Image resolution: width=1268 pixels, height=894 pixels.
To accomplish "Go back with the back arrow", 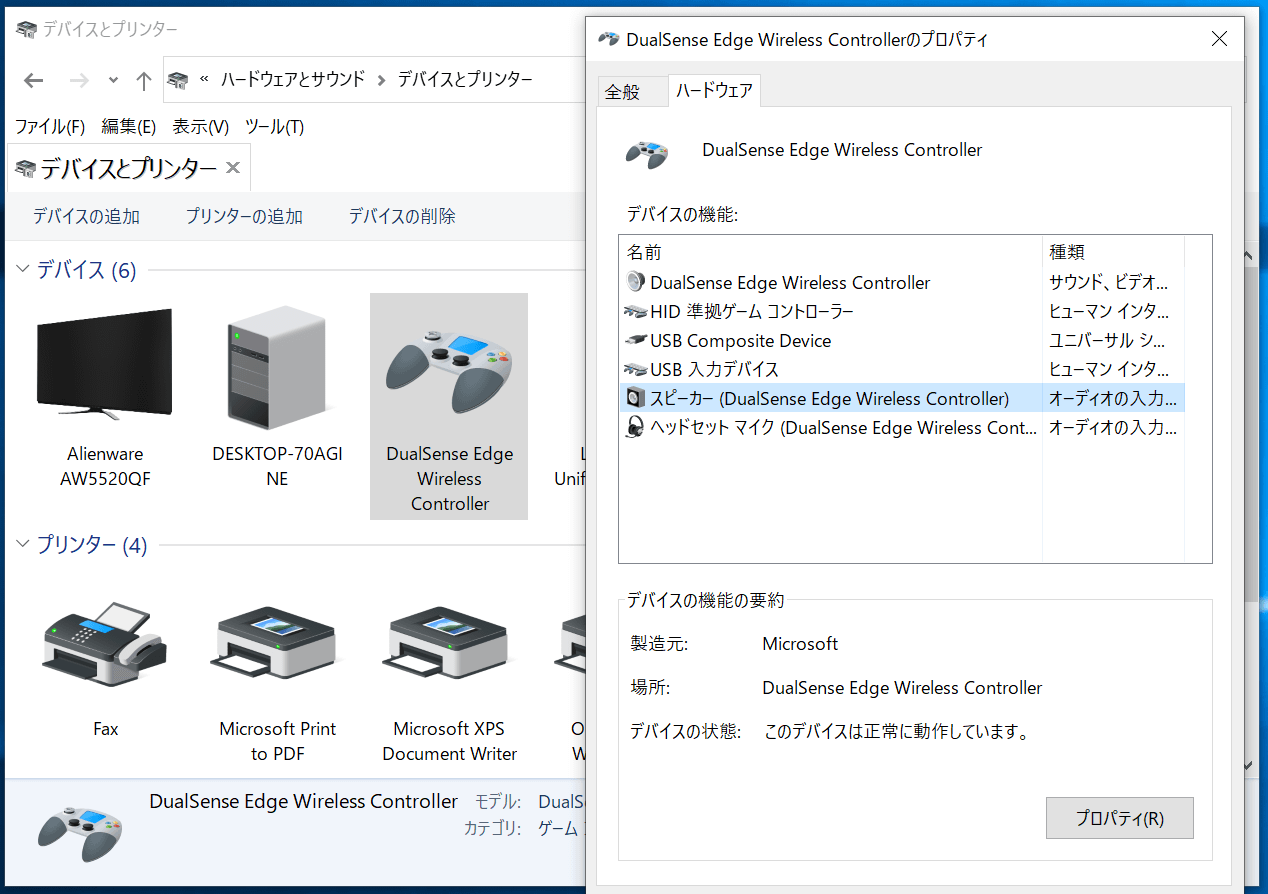I will pos(34,80).
